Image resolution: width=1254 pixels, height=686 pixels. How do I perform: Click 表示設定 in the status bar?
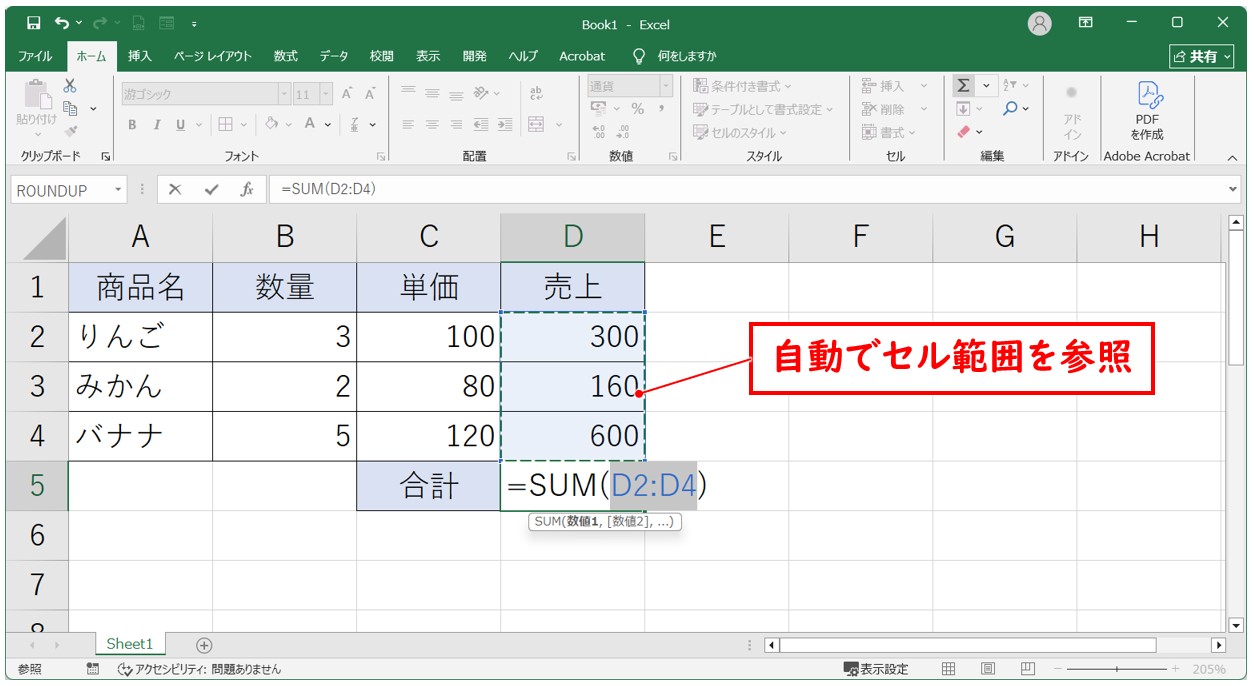[876, 669]
